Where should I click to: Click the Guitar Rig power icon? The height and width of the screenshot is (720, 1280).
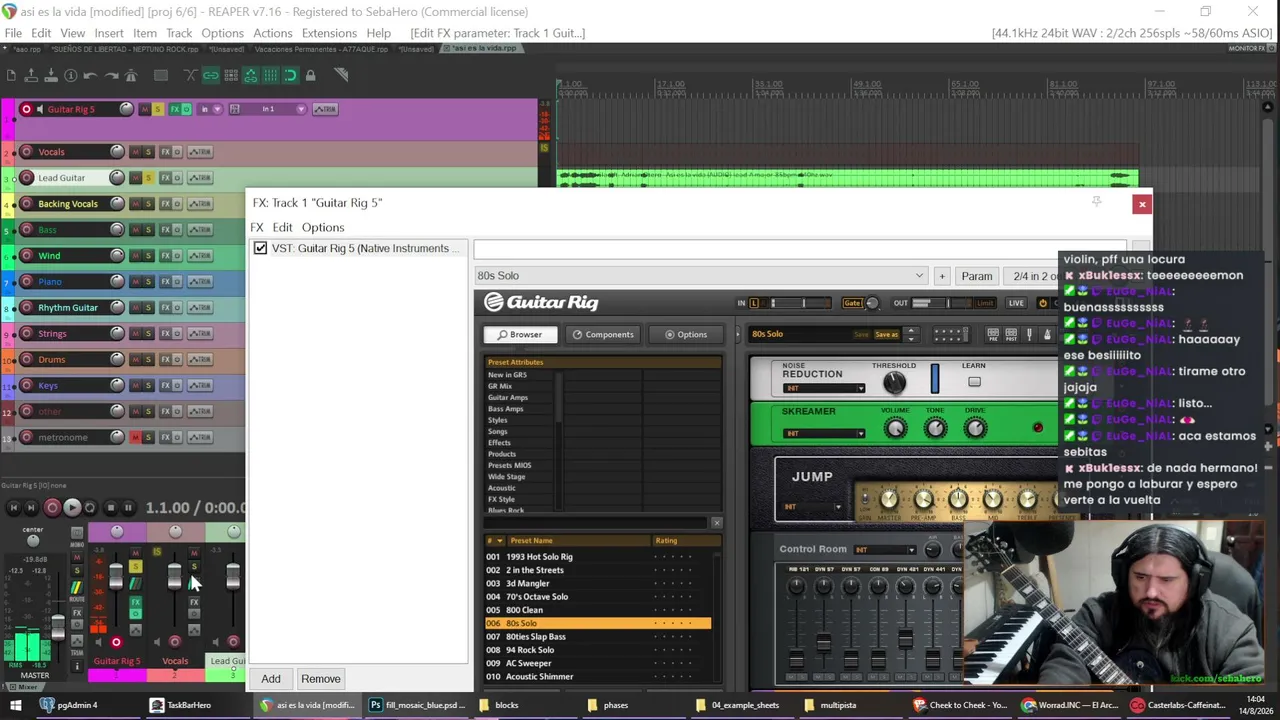point(1043,303)
